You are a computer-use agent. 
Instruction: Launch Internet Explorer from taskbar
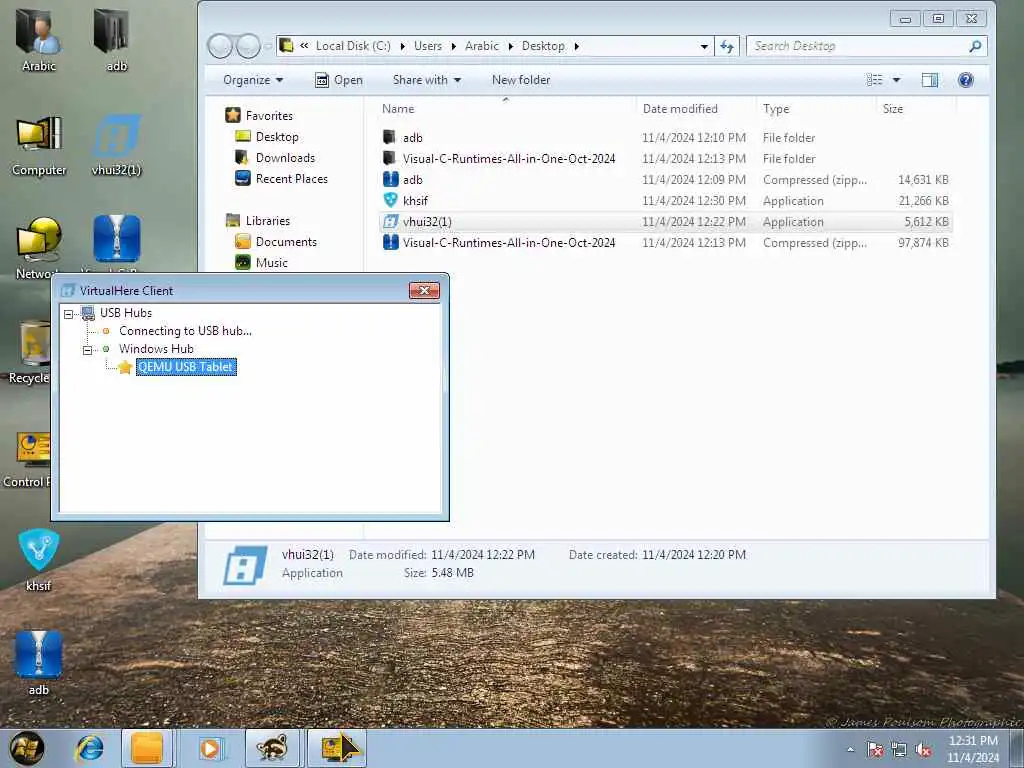90,748
